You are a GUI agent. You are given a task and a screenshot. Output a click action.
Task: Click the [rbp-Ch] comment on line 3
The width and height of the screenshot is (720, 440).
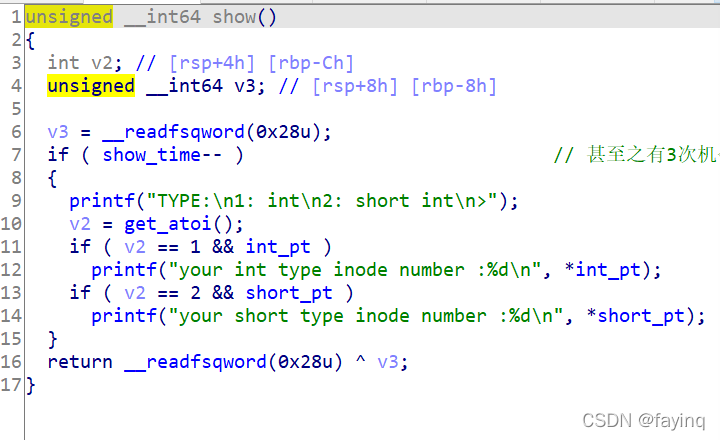click(x=311, y=63)
